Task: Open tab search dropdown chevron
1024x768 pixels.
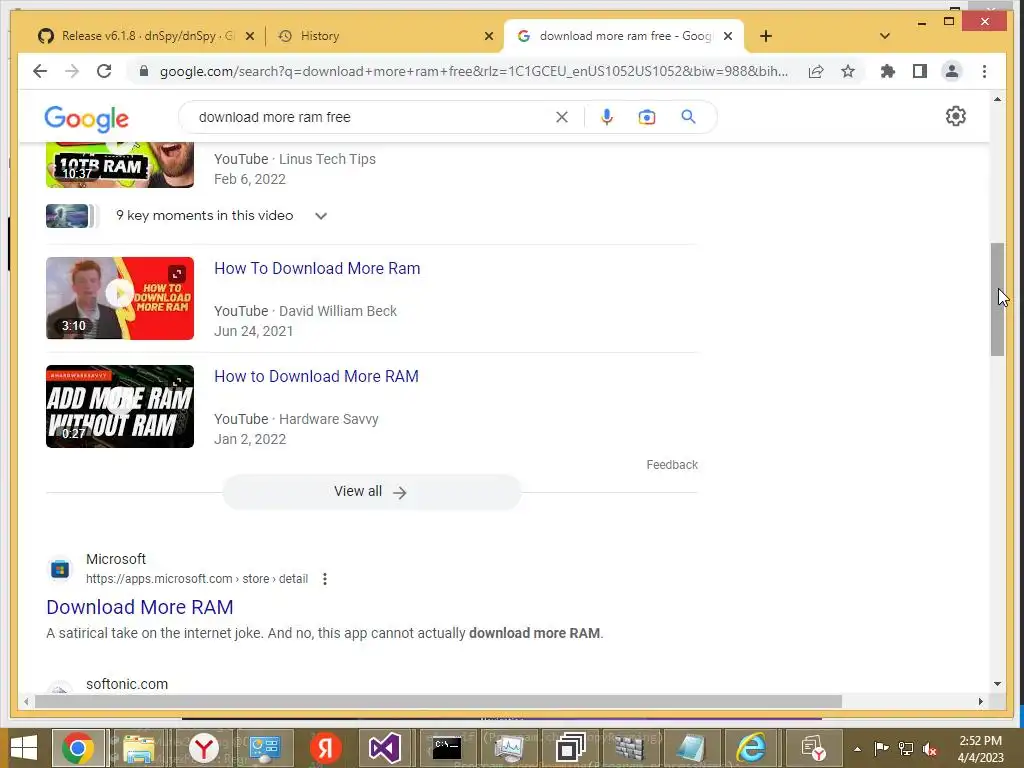Action: coord(885,36)
